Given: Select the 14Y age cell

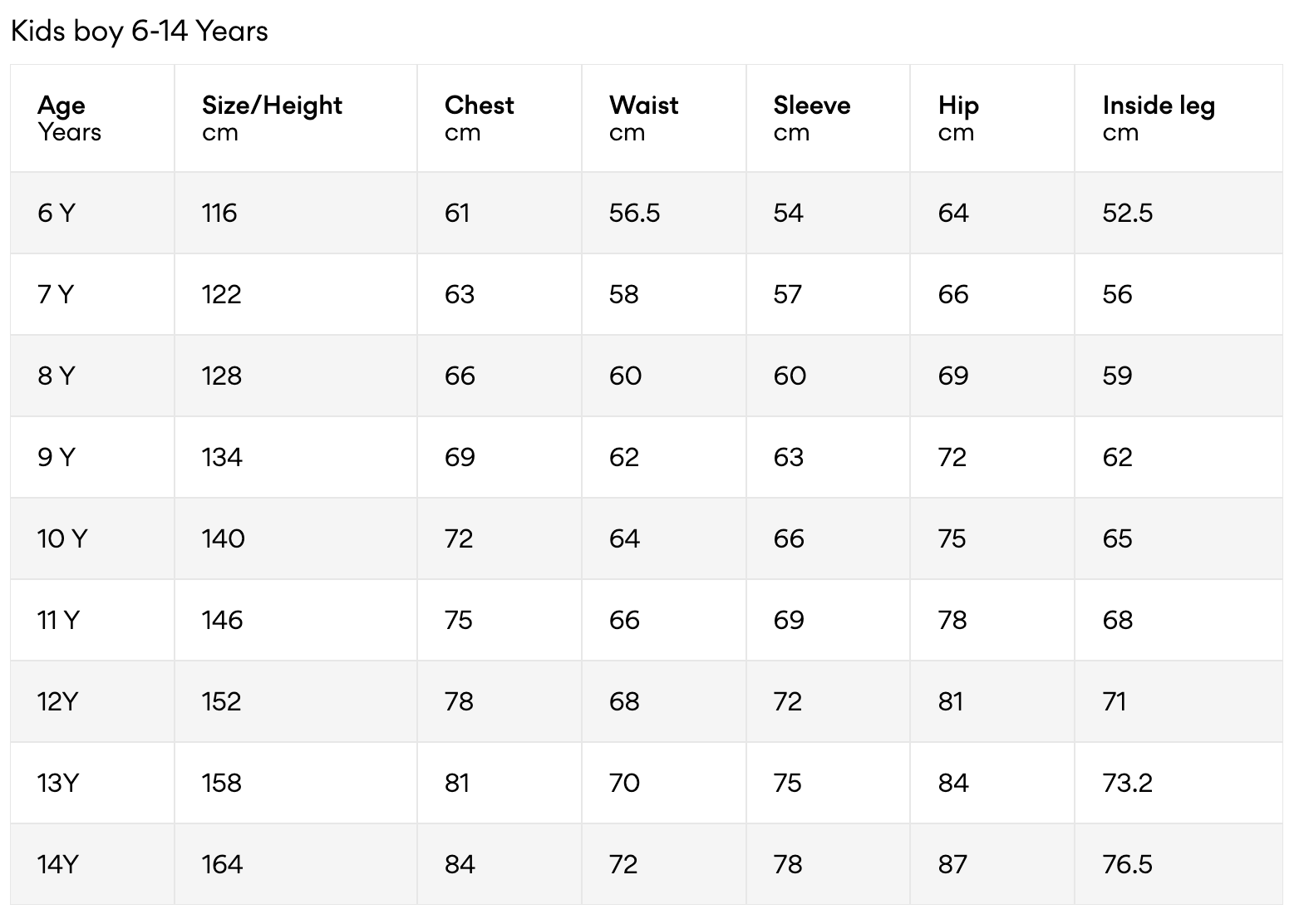Looking at the screenshot, I should 57,865.
